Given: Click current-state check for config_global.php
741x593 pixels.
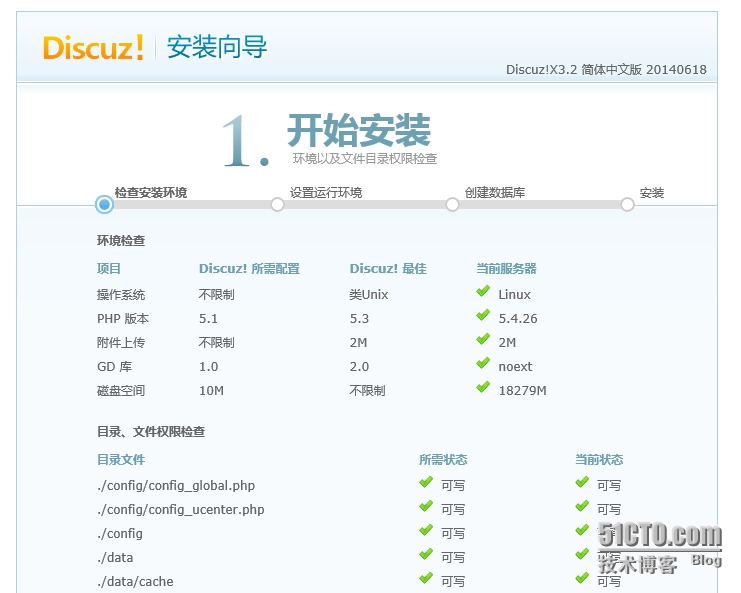Looking at the screenshot, I should coord(582,482).
